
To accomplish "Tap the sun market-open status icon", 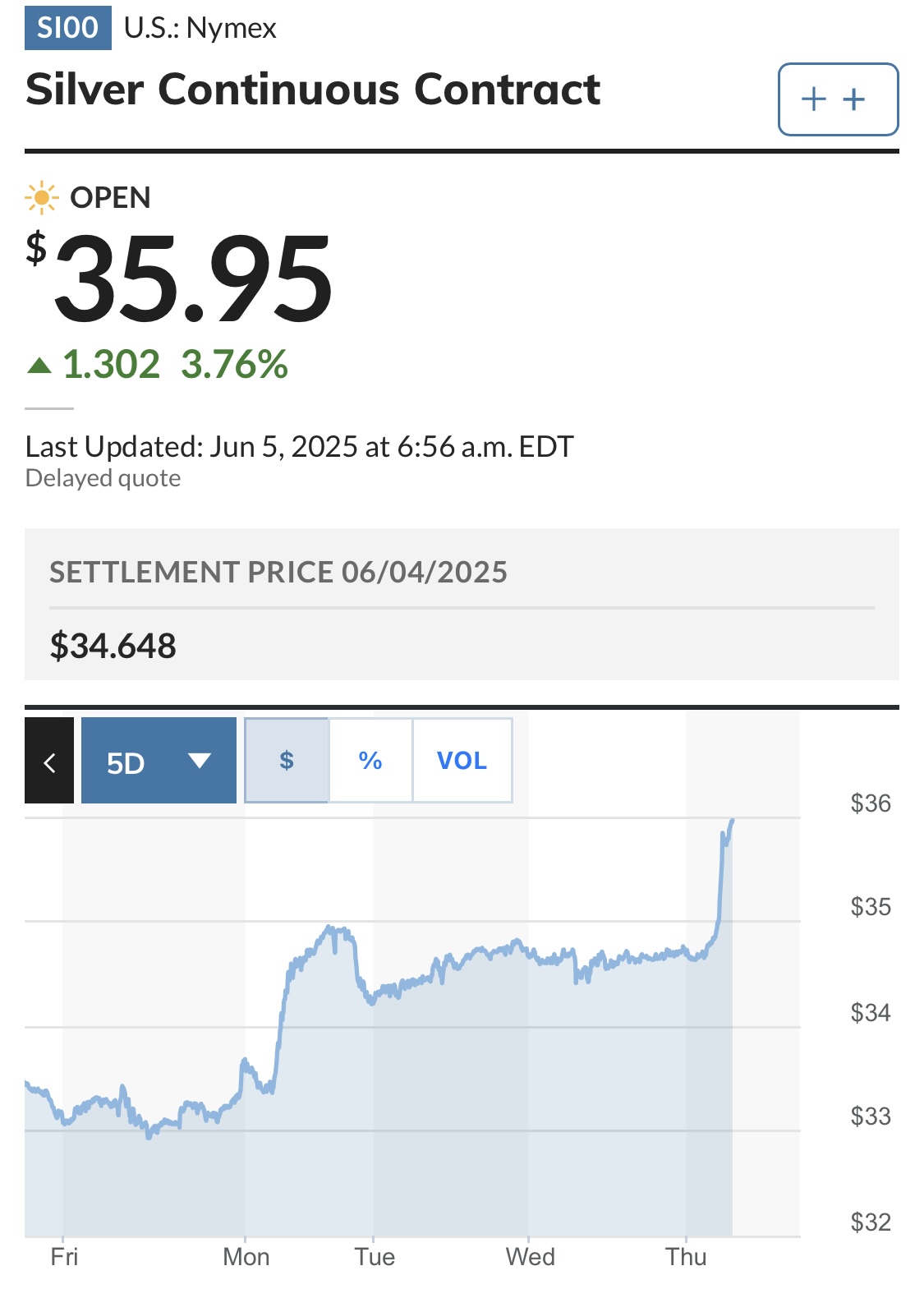I will [42, 198].
